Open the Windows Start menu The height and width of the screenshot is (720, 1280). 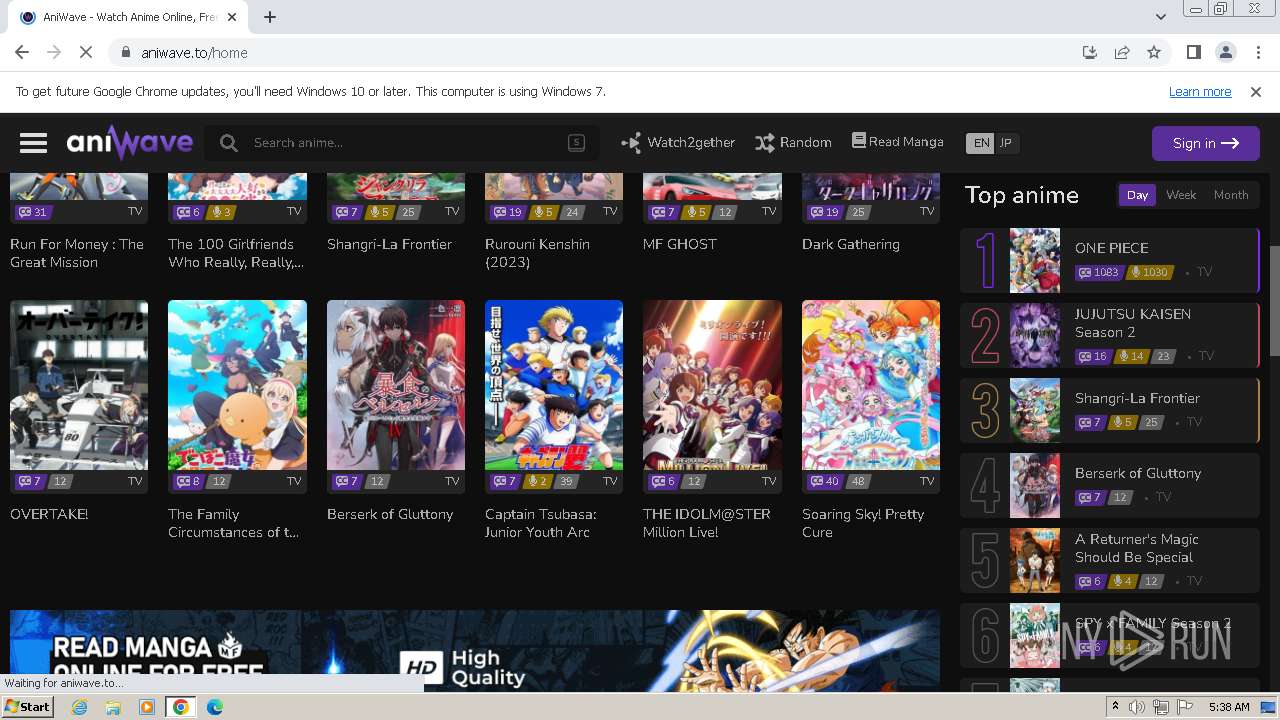(27, 707)
